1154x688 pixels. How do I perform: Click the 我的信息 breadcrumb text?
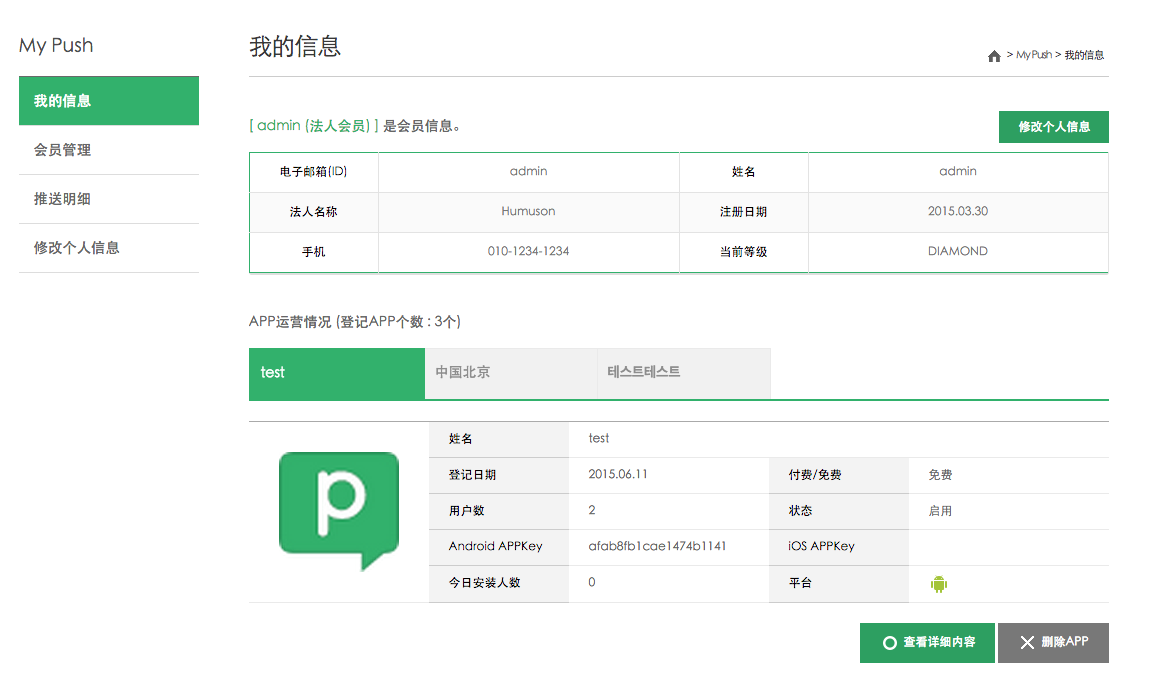(x=1084, y=55)
